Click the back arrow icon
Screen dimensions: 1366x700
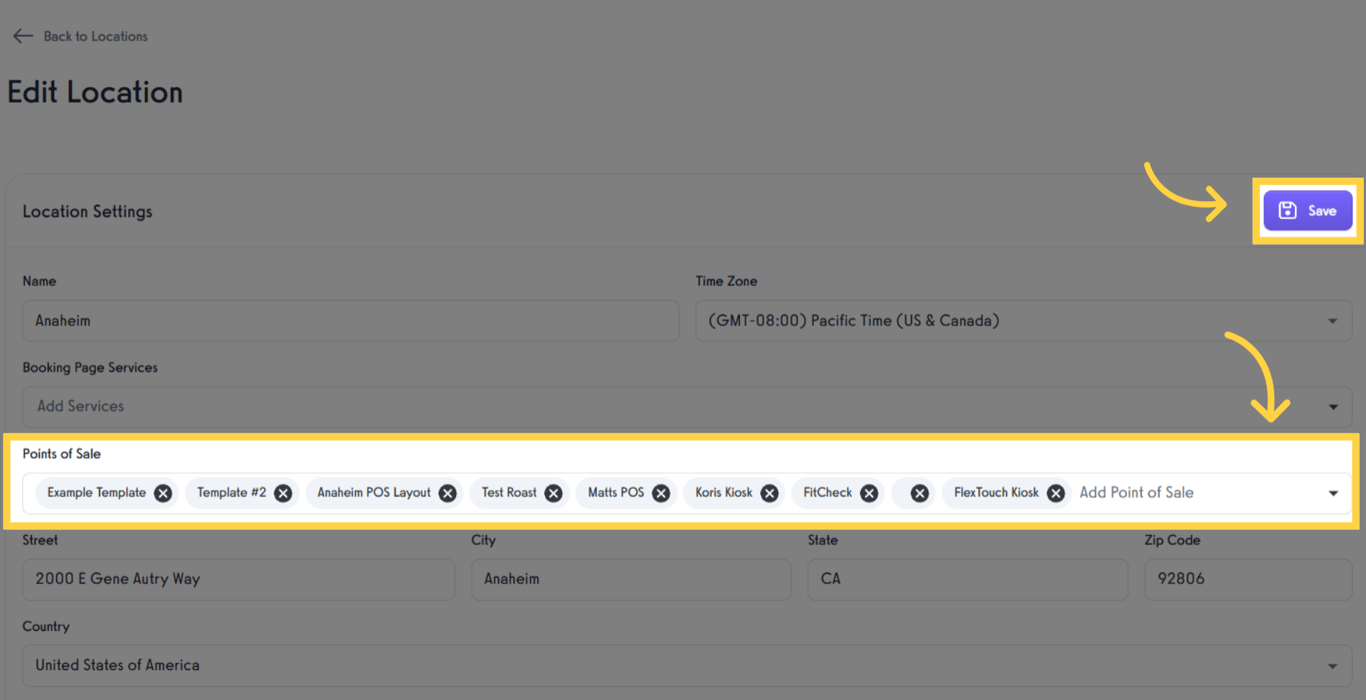tap(22, 36)
